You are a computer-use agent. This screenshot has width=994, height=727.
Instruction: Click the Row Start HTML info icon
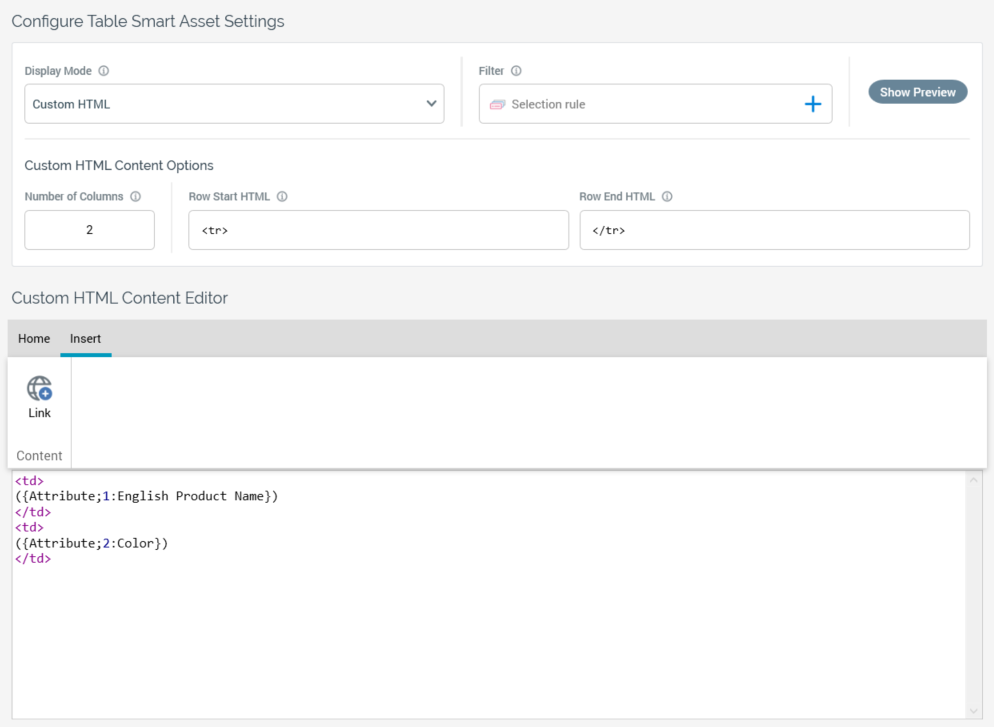click(x=282, y=197)
